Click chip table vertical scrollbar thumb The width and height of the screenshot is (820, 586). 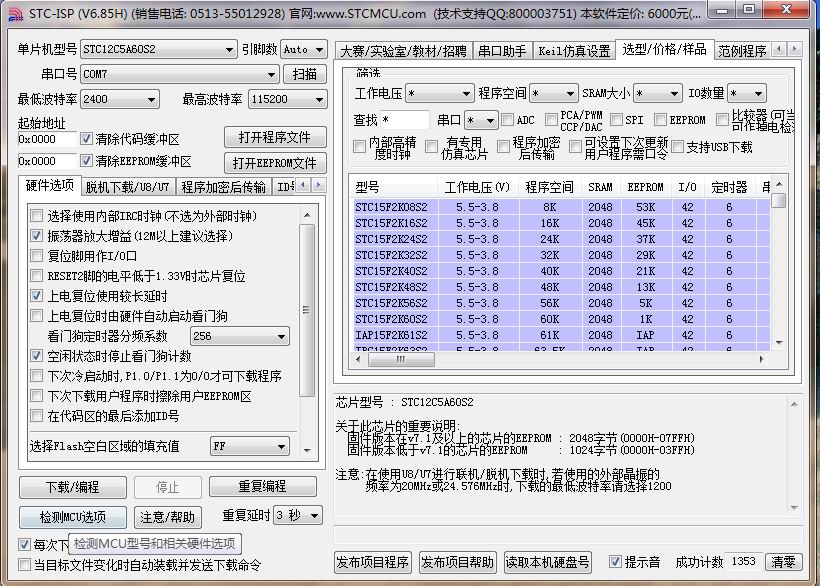[x=779, y=200]
